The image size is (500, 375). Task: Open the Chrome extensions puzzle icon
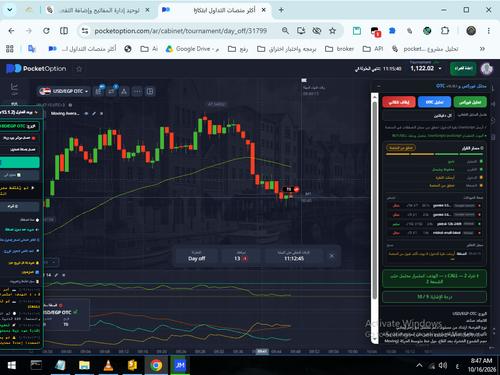tap(445, 31)
